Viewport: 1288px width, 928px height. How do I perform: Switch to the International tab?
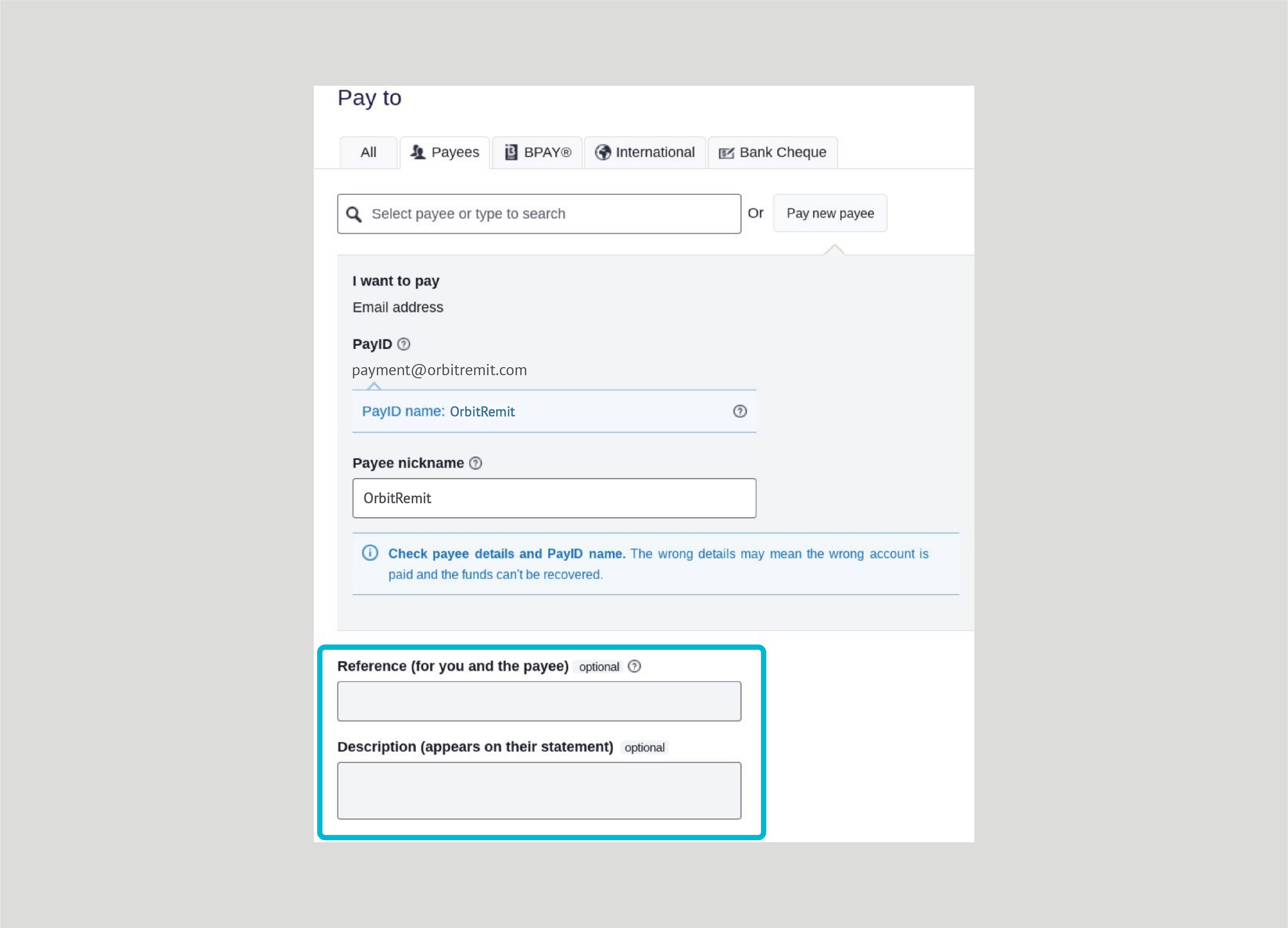pos(644,152)
